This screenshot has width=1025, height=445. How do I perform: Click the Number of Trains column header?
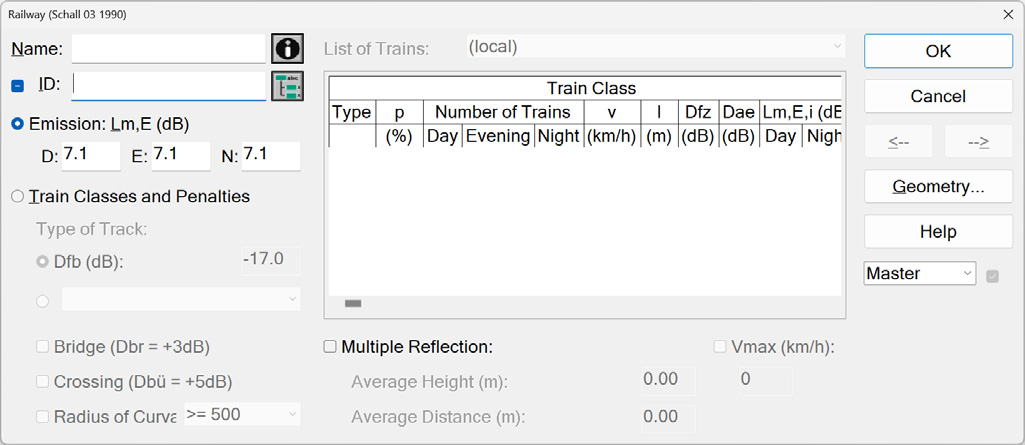[x=503, y=112]
